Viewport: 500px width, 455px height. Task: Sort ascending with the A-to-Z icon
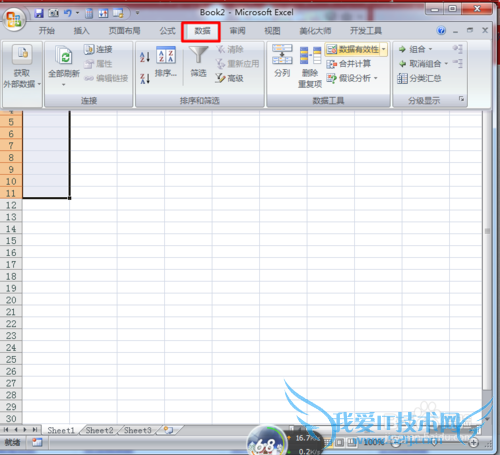point(145,57)
